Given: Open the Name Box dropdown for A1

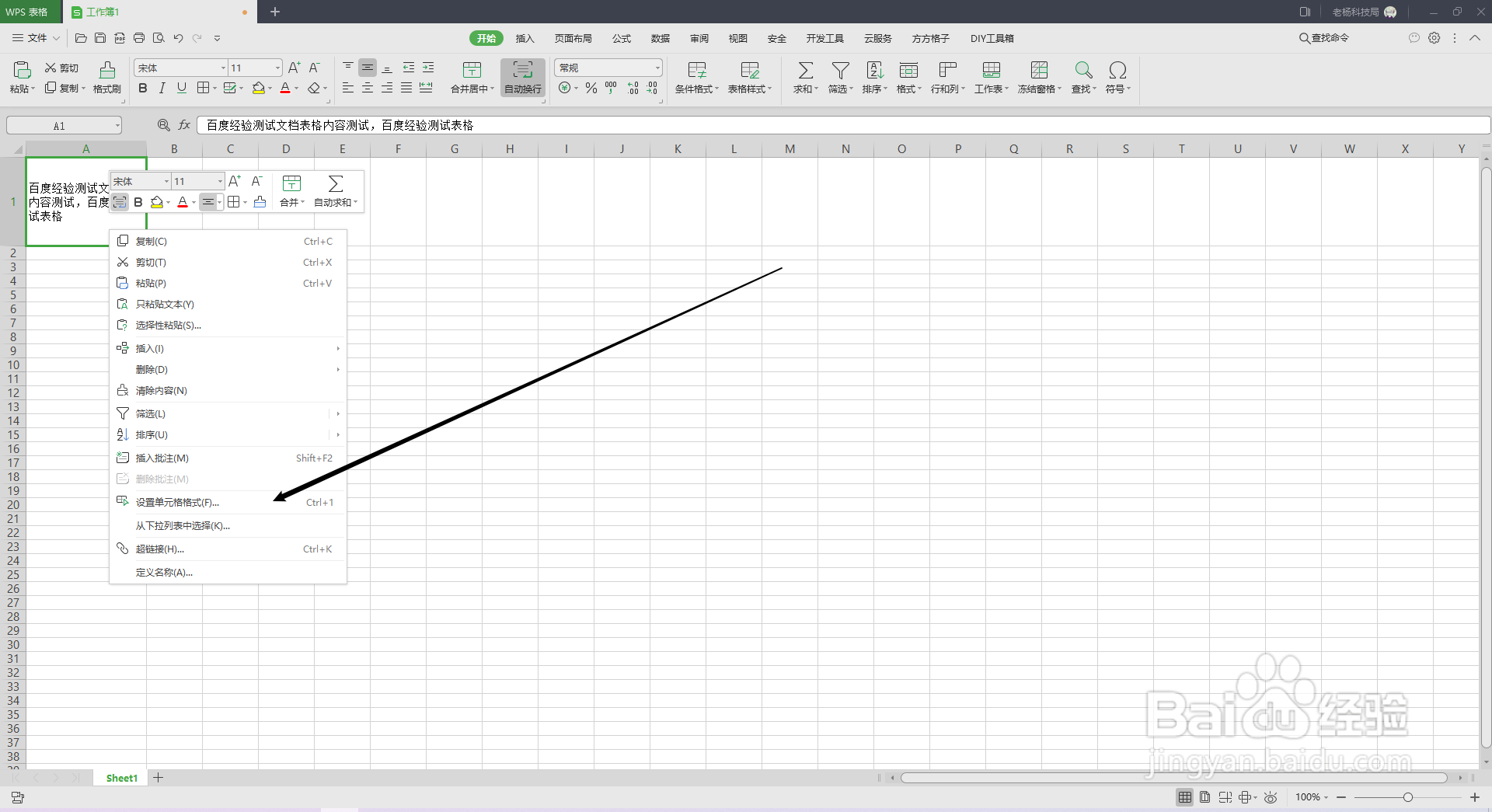Looking at the screenshot, I should click(117, 125).
